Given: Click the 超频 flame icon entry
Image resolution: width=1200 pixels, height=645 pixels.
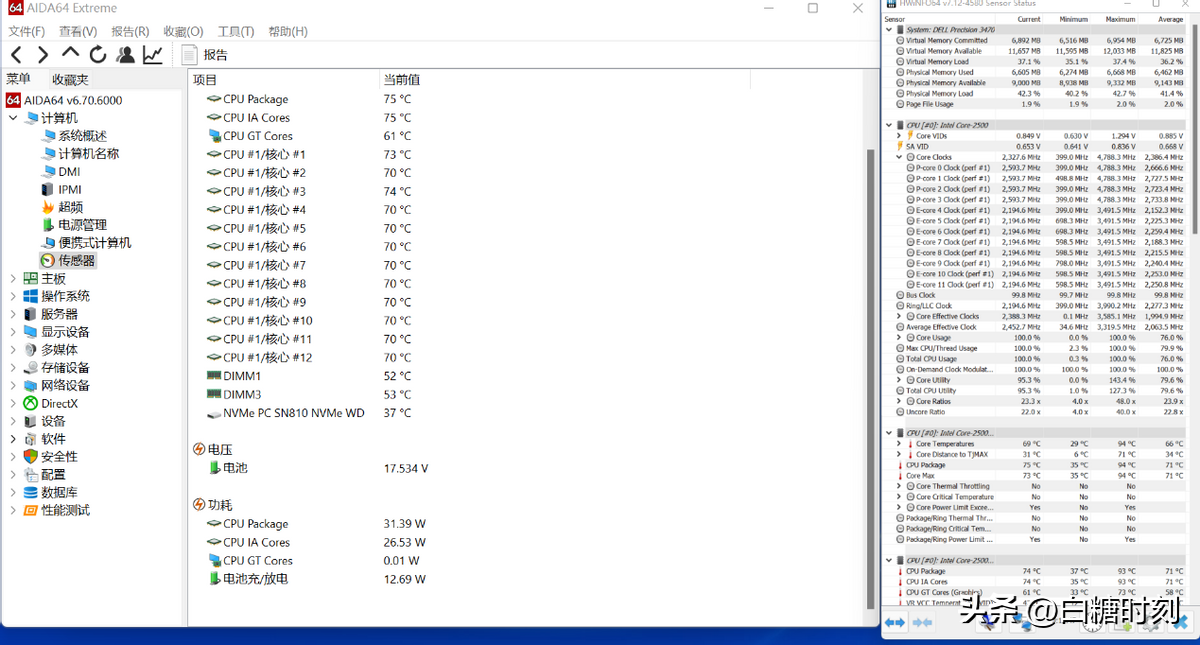Looking at the screenshot, I should pos(48,207).
